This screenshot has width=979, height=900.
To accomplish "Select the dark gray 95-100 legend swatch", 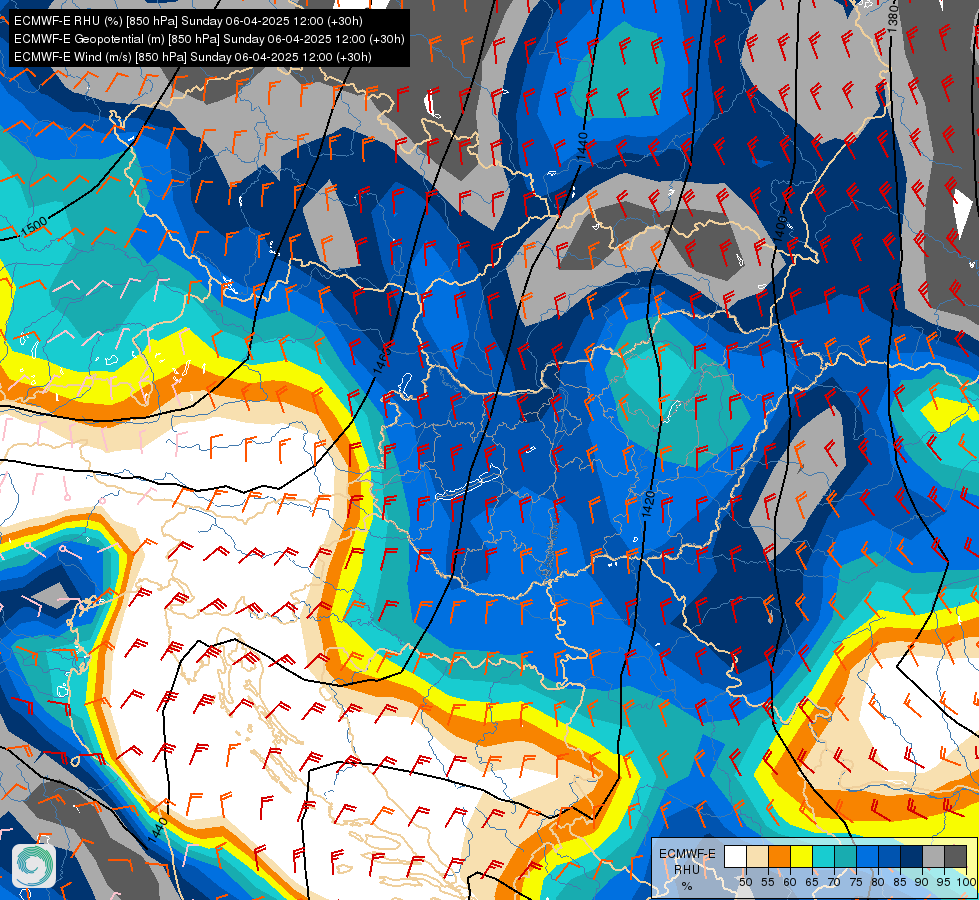I will pyautogui.click(x=956, y=856).
